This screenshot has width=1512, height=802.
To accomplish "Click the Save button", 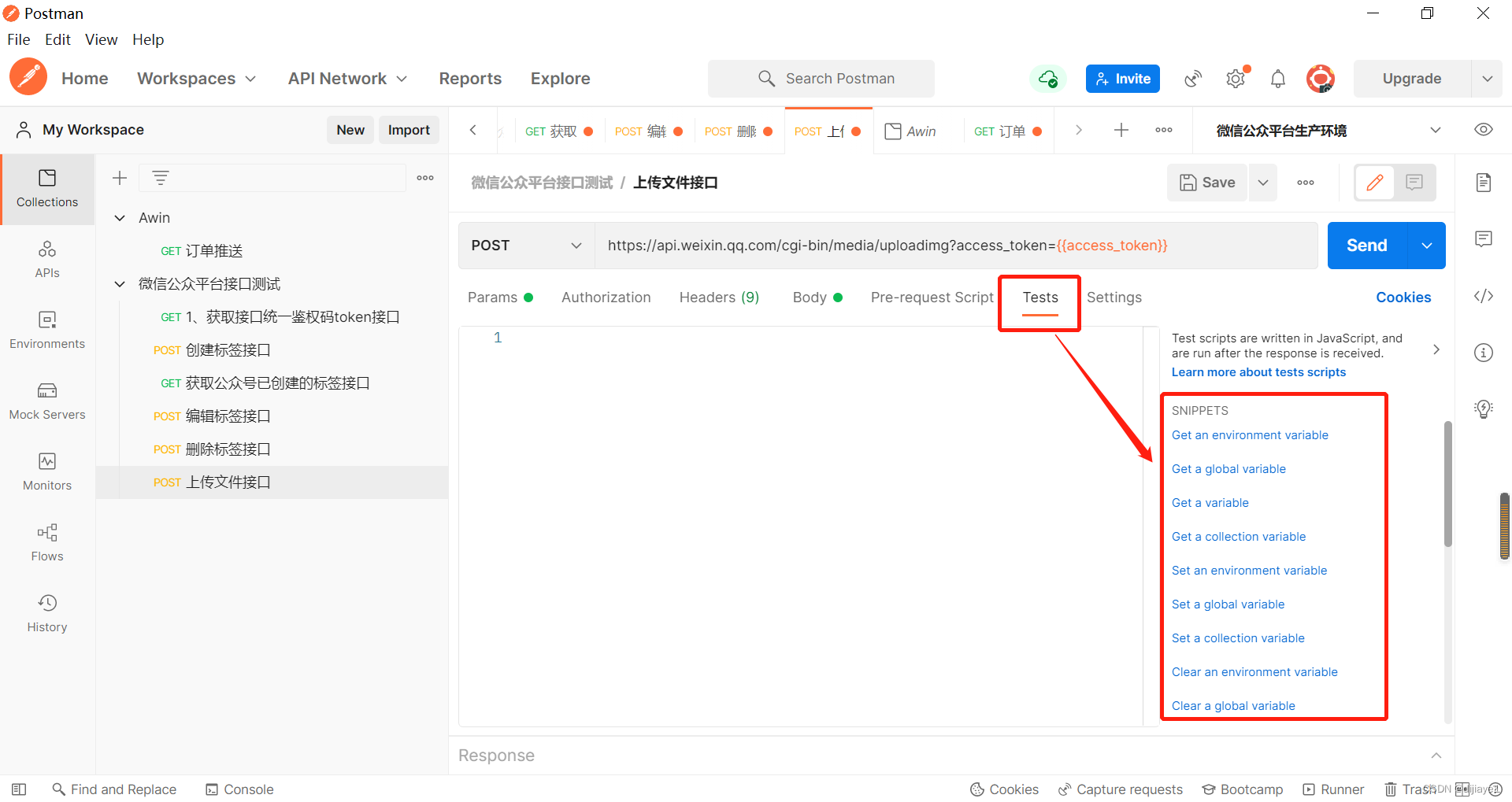I will [x=1207, y=183].
